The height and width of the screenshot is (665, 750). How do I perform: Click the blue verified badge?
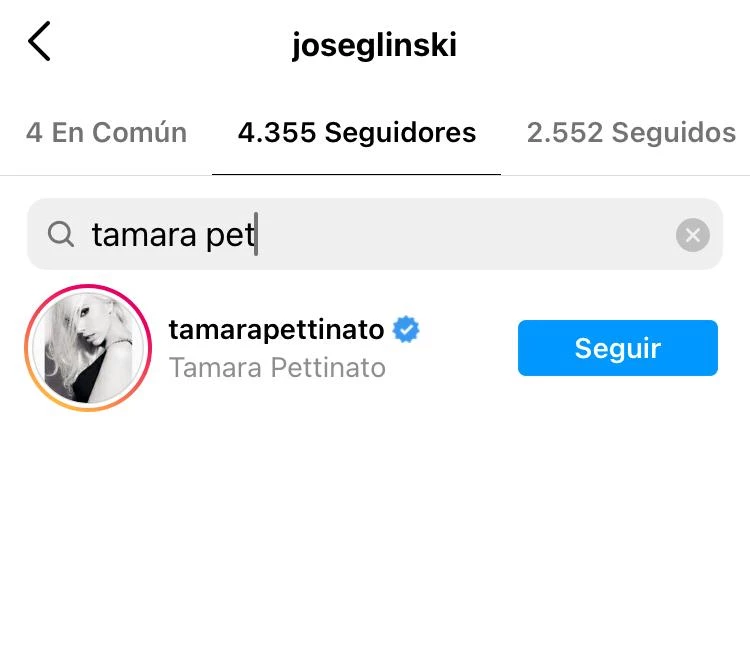point(405,329)
